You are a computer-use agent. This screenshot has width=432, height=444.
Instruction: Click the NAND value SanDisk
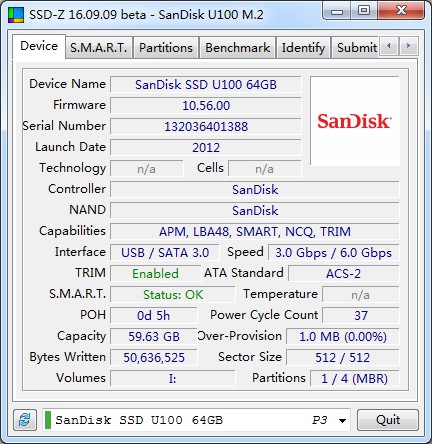[x=255, y=211]
